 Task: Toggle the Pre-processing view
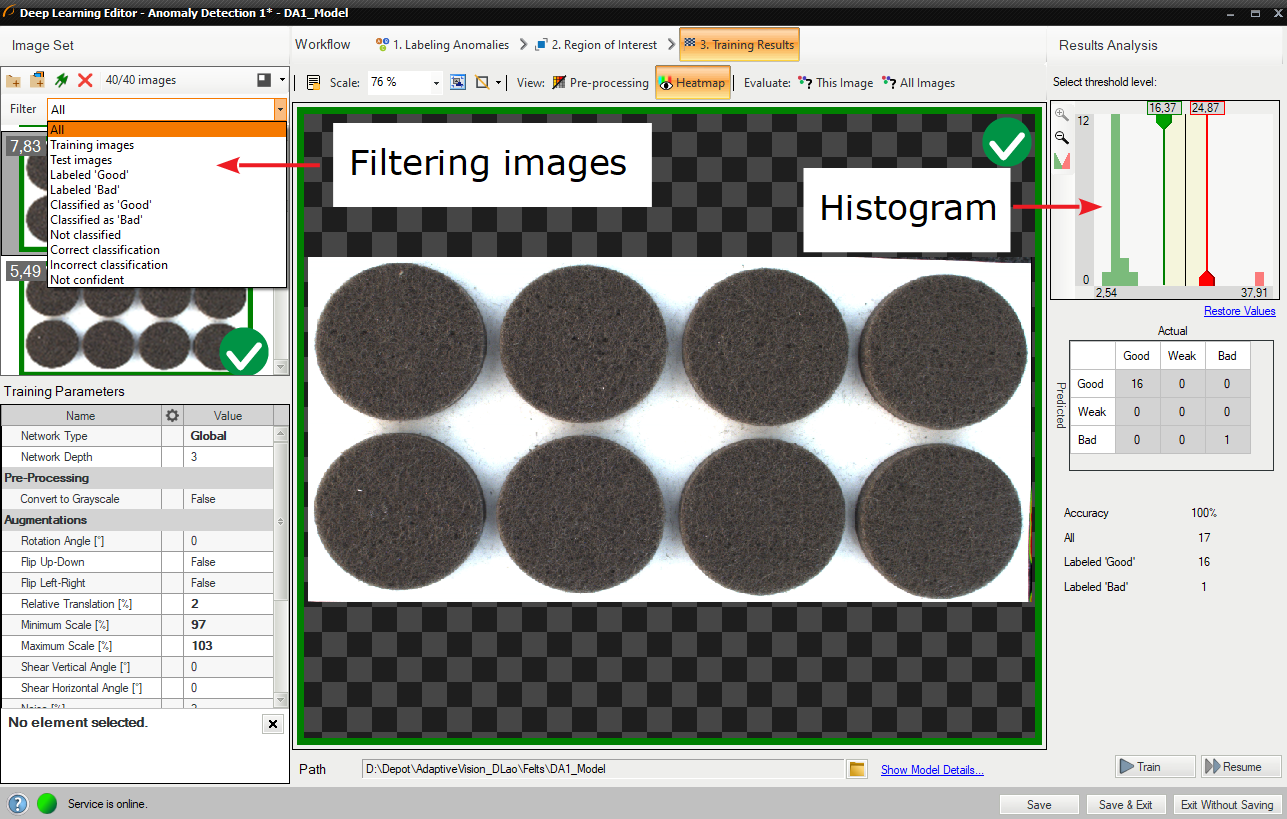tap(600, 83)
